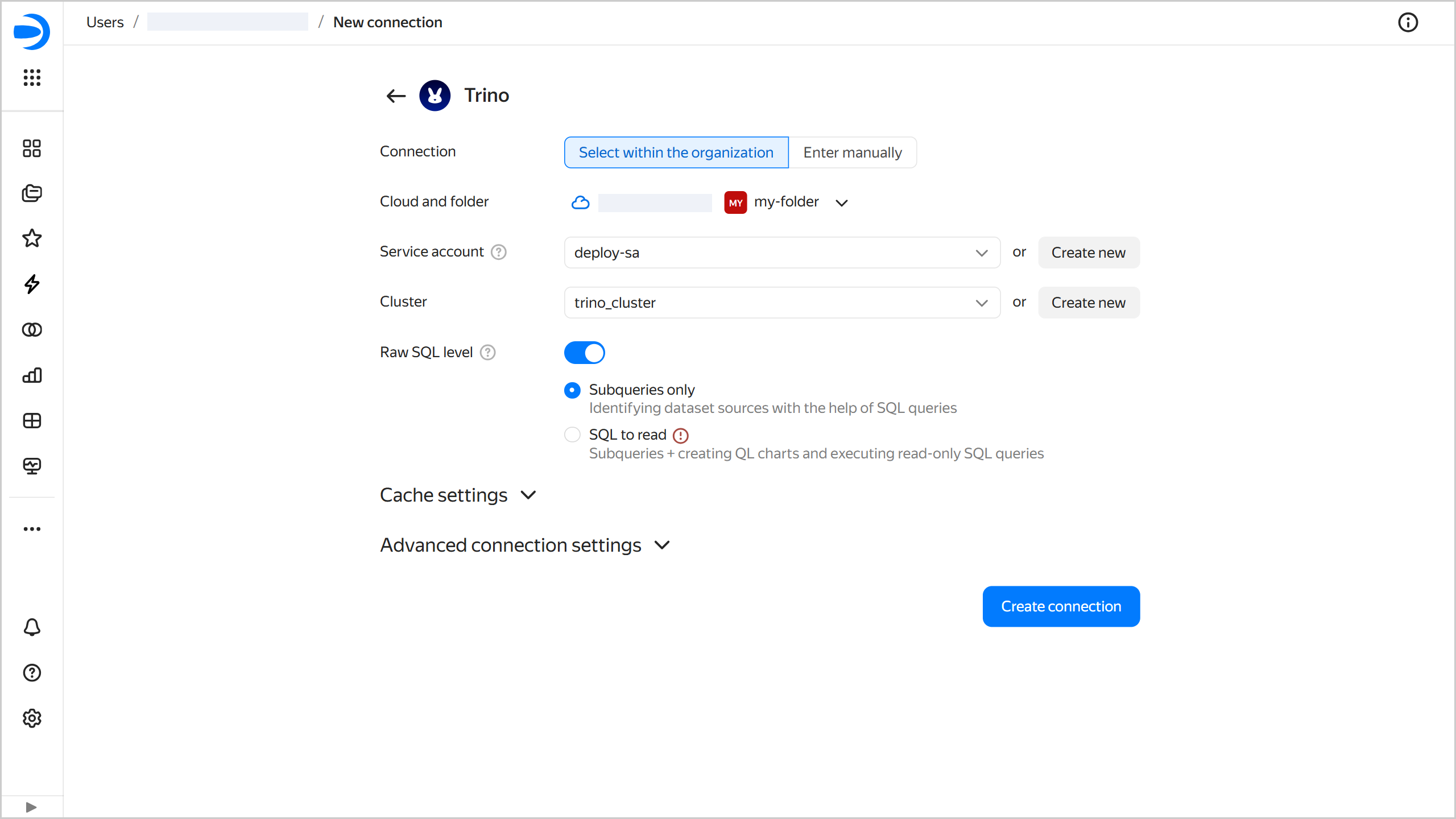Viewport: 1456px width, 819px height.
Task: Click the New connection breadcrumb
Action: click(388, 22)
